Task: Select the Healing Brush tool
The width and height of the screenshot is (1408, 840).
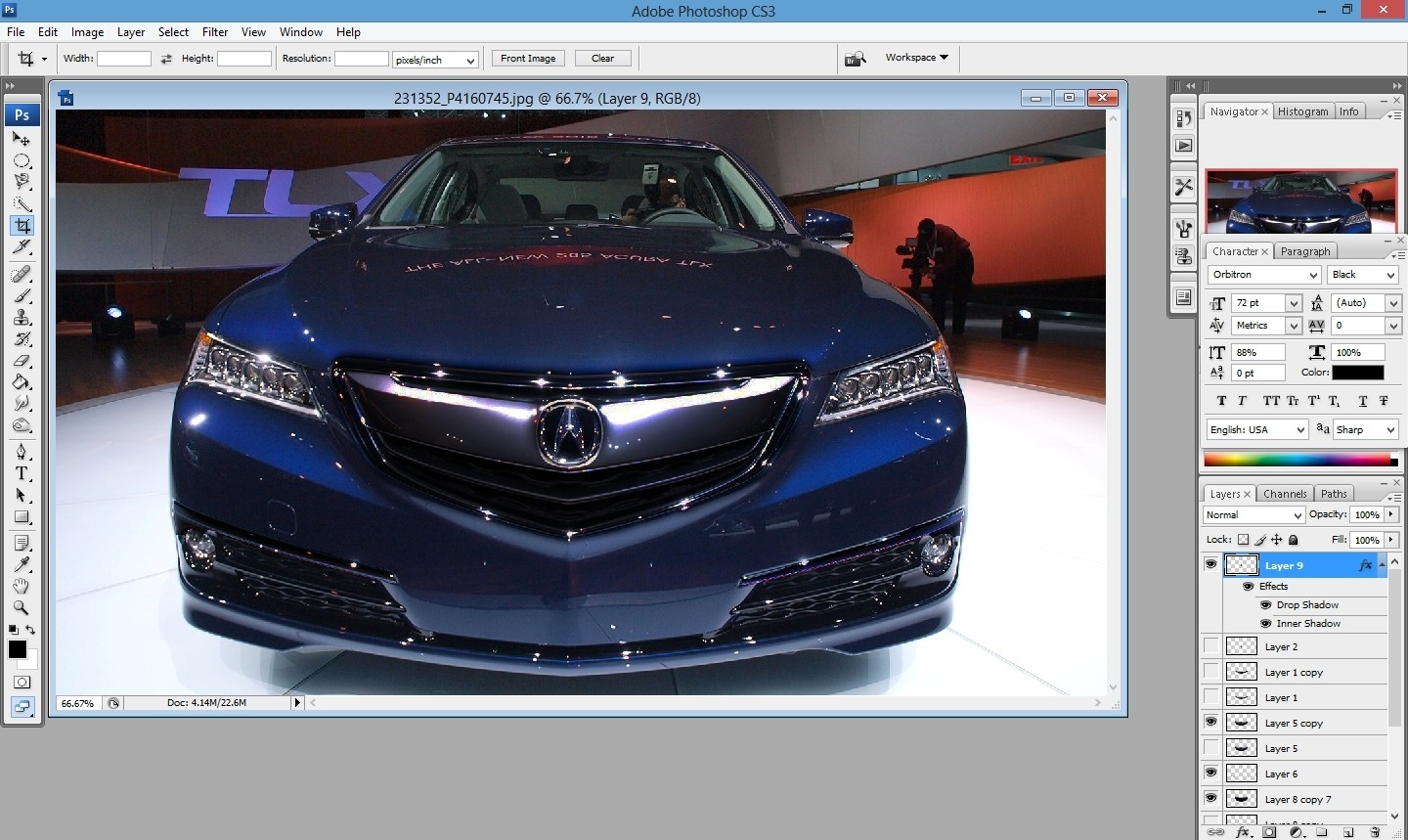Action: tap(21, 275)
